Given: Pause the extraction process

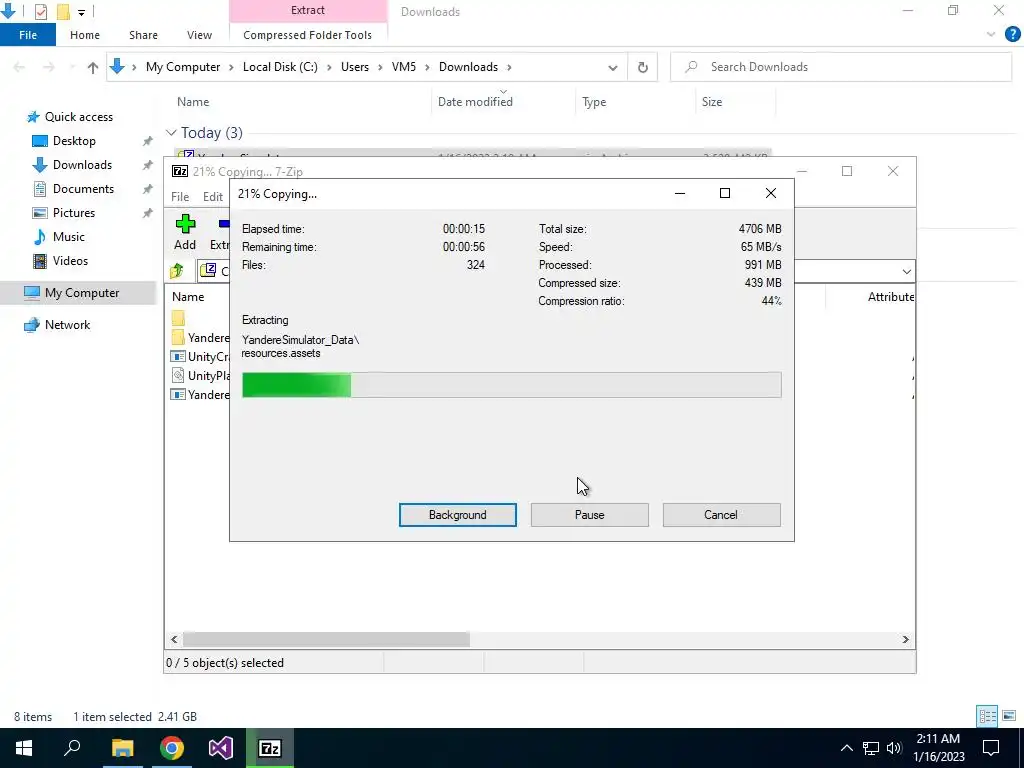Looking at the screenshot, I should (x=589, y=515).
